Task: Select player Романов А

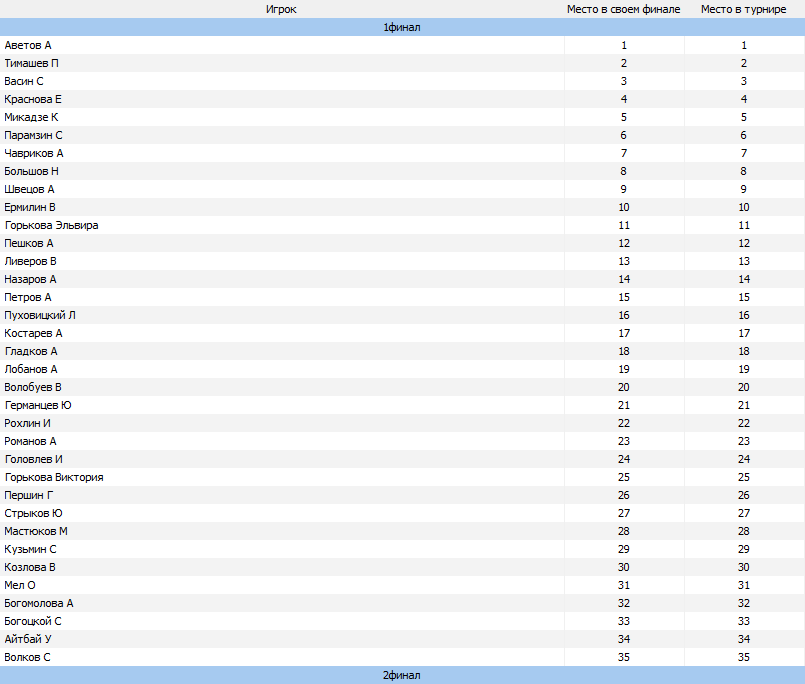Action: [30, 441]
